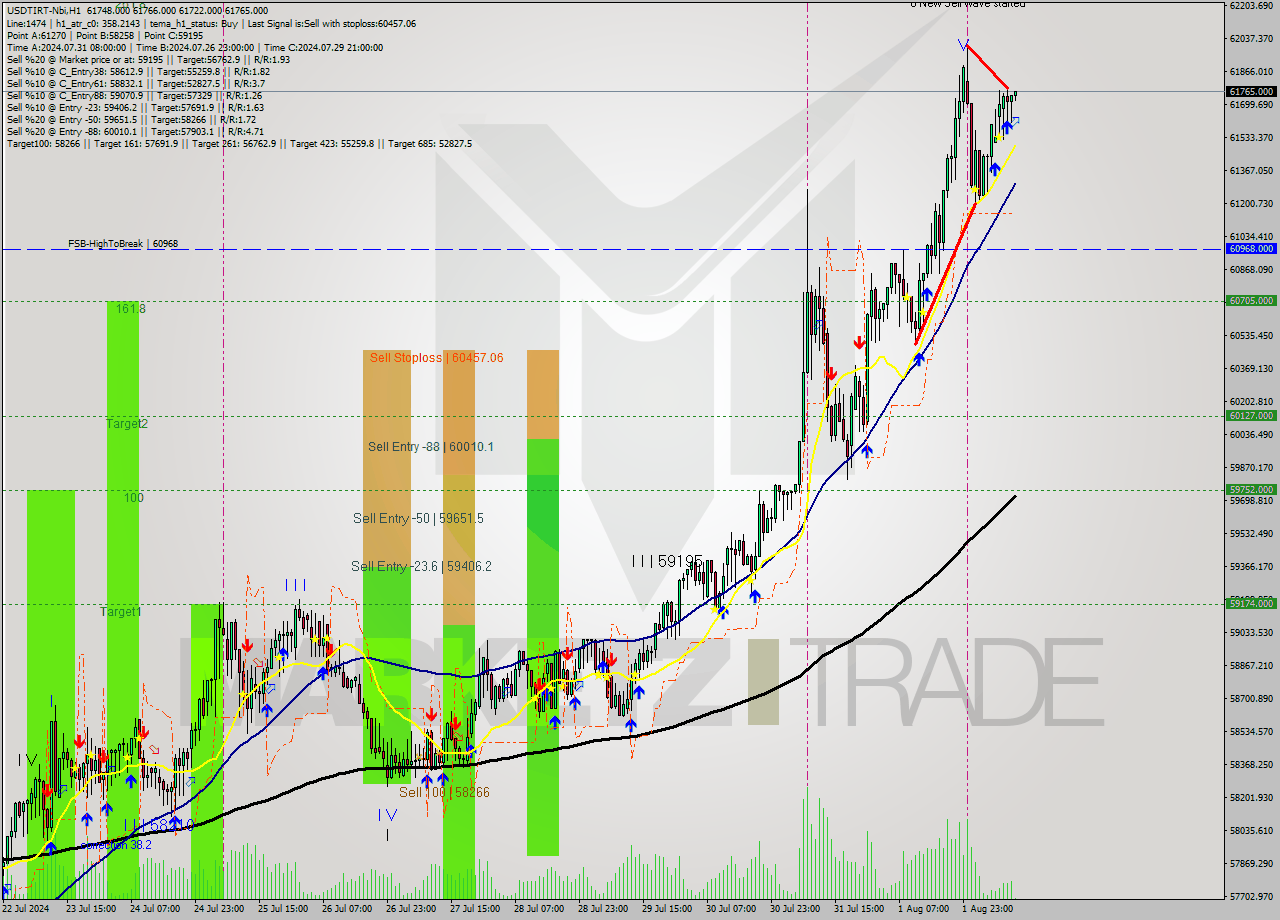Select the 60968.000 level price tag
This screenshot has height=920, width=1280.
coord(1251,248)
